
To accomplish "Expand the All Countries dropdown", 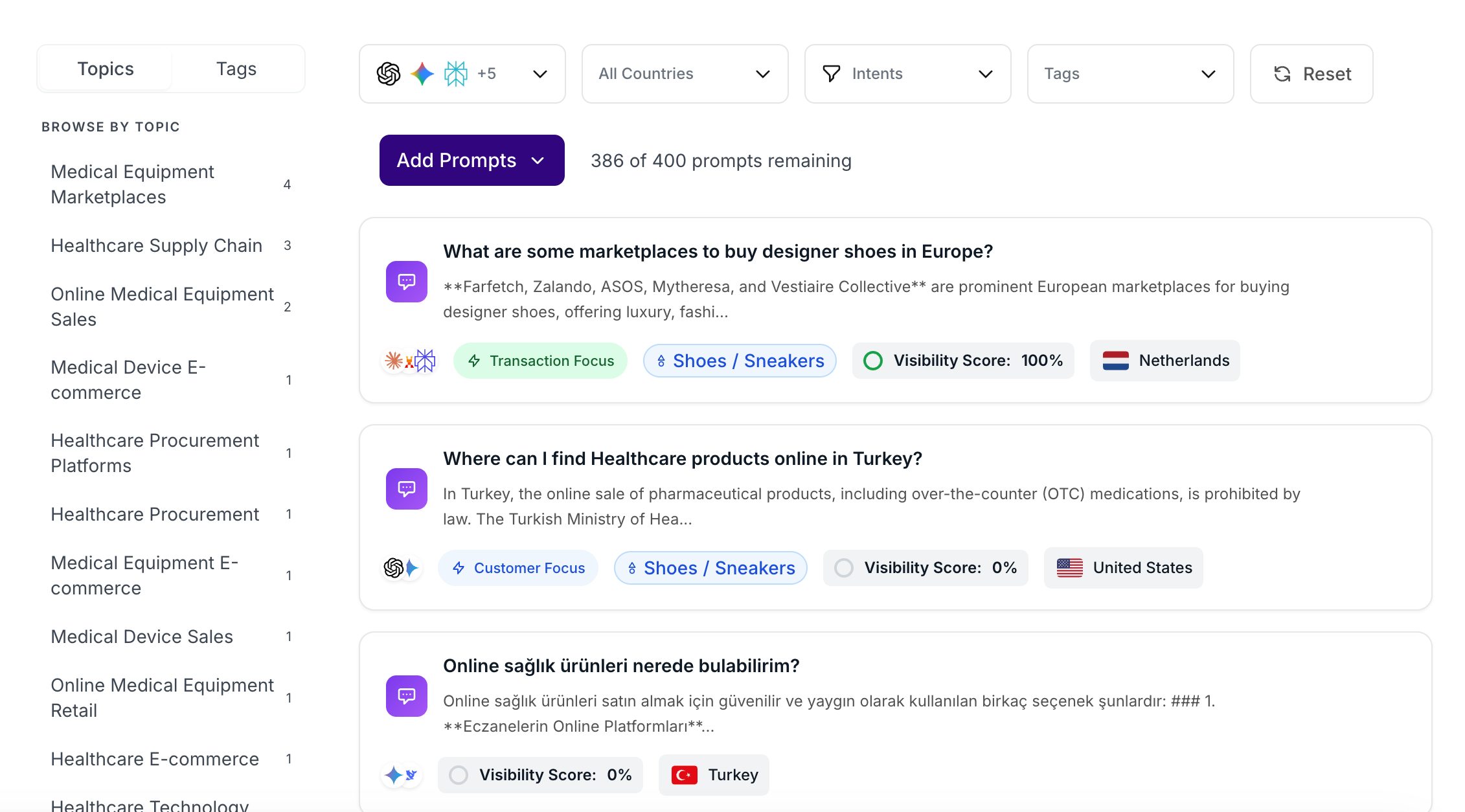I will click(x=685, y=74).
